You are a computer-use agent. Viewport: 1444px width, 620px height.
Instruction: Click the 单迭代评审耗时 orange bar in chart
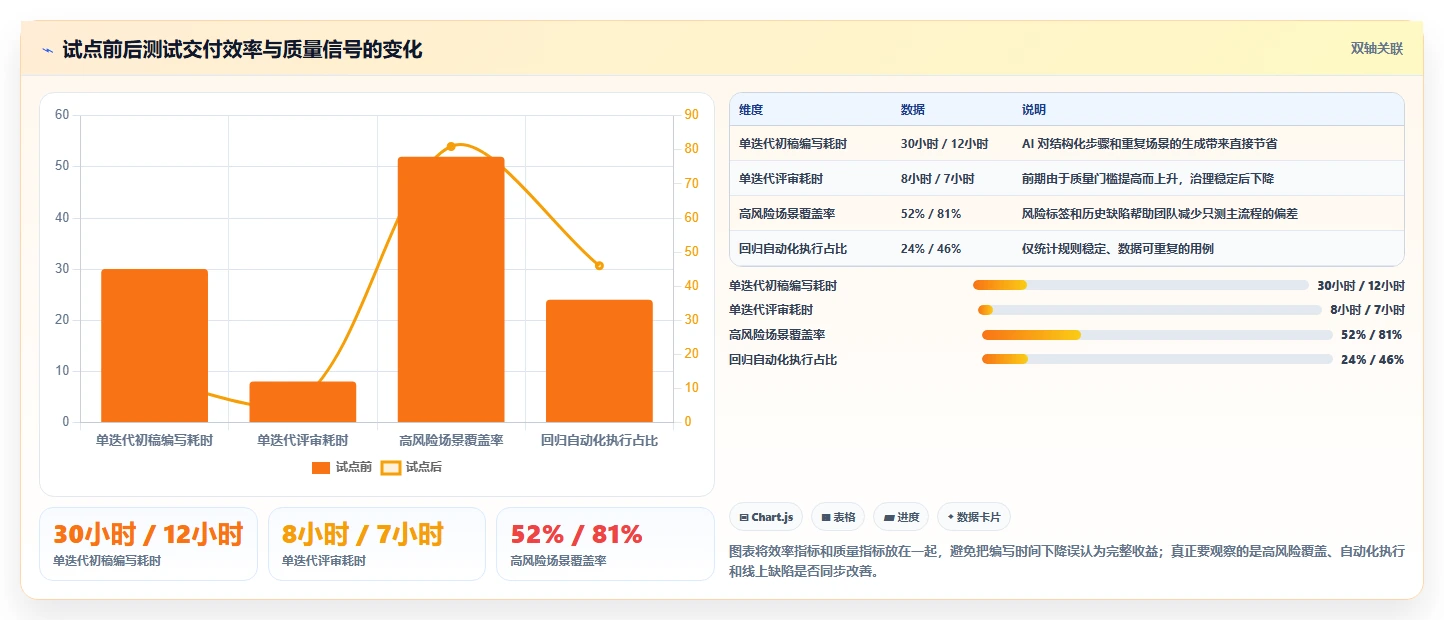tap(303, 402)
